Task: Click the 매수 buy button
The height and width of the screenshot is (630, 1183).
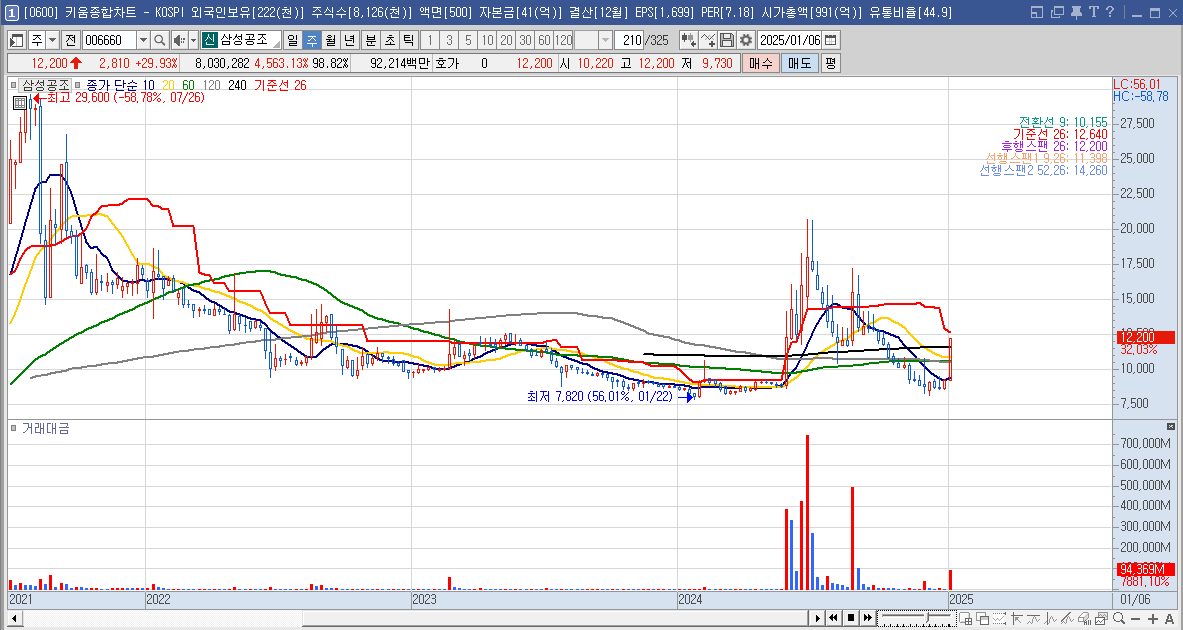Action: [760, 63]
